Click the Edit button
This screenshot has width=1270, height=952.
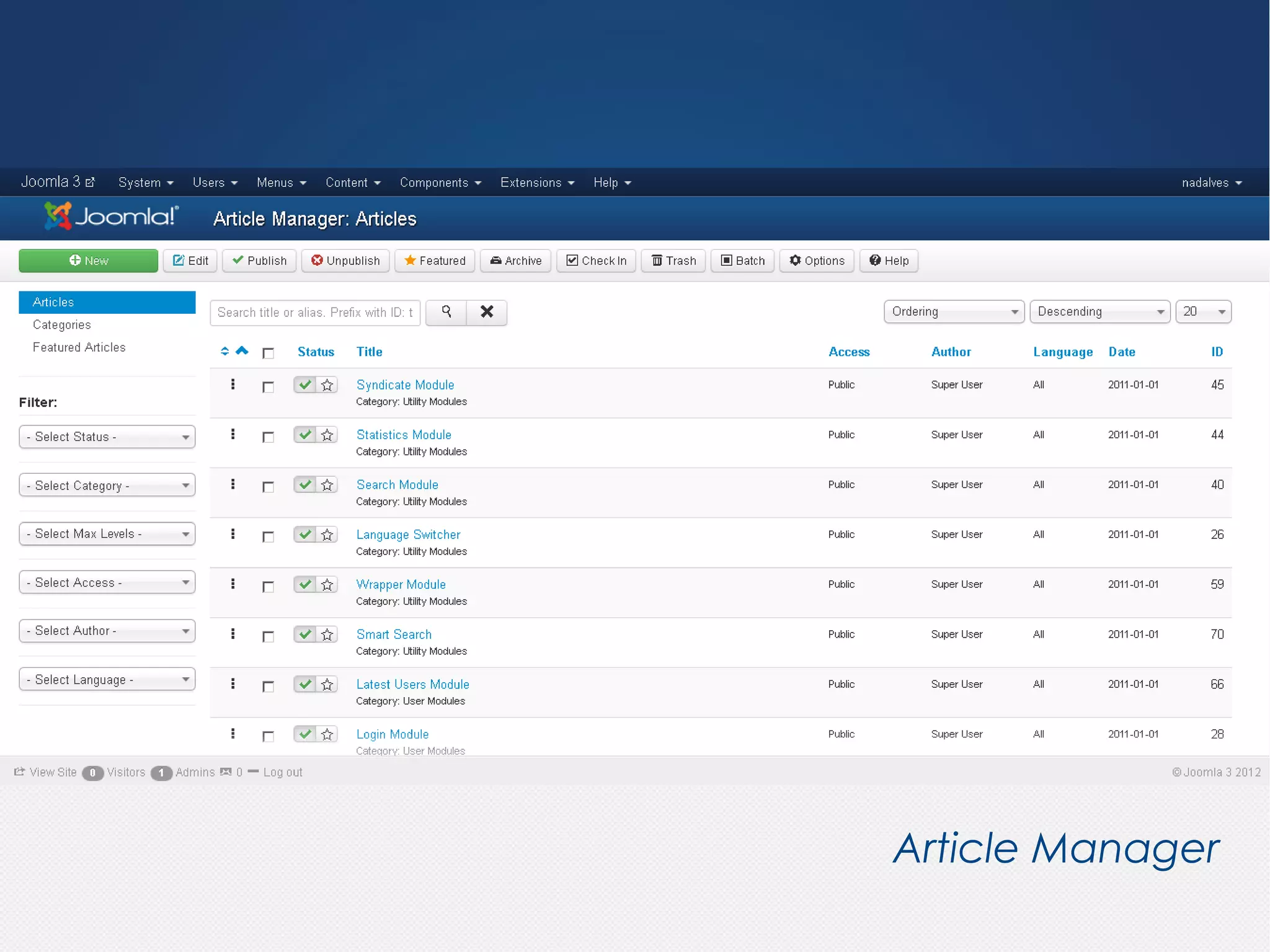click(190, 260)
